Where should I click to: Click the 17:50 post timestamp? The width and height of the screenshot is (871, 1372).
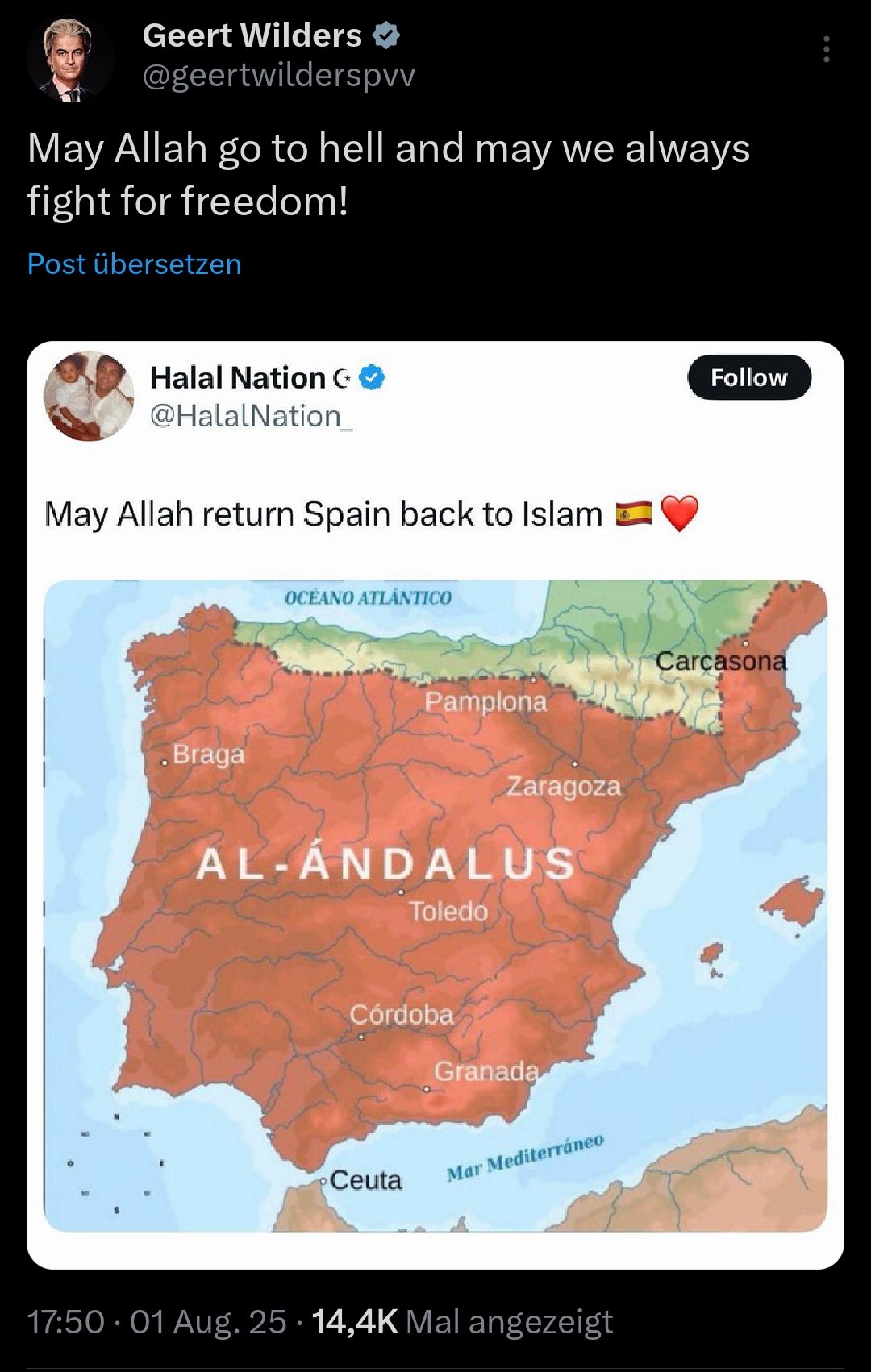pyautogui.click(x=66, y=1322)
